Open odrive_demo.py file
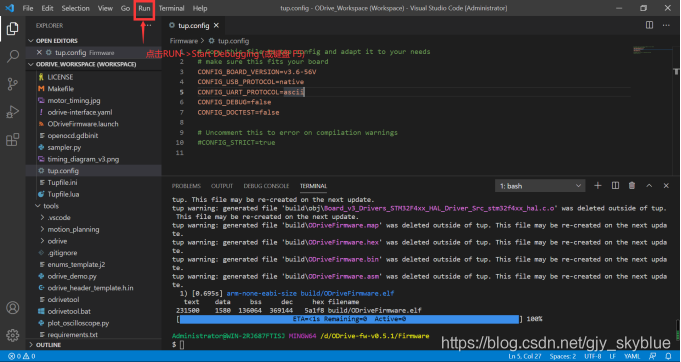Viewport: 681px width, 362px height. point(72,276)
